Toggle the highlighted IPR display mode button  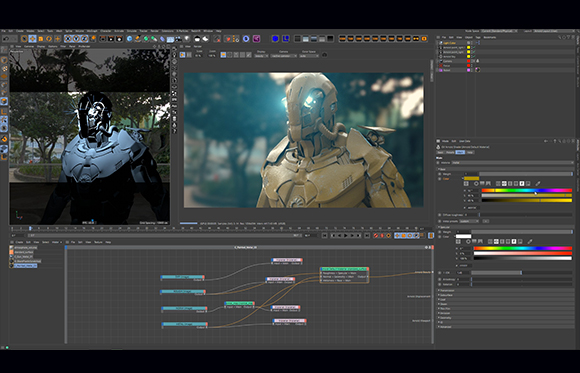coord(223,55)
